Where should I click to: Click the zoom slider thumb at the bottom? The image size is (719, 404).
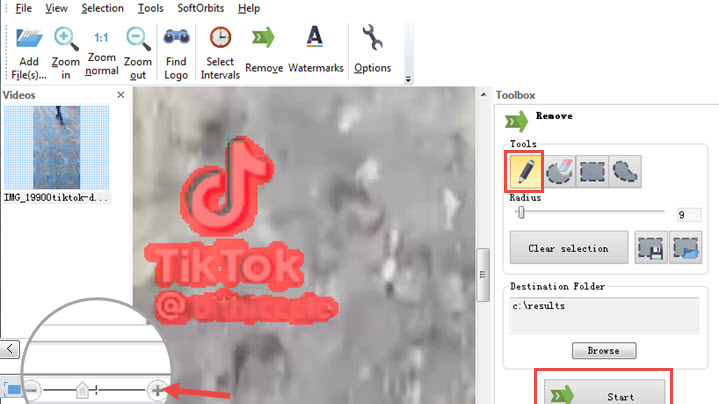(82, 390)
